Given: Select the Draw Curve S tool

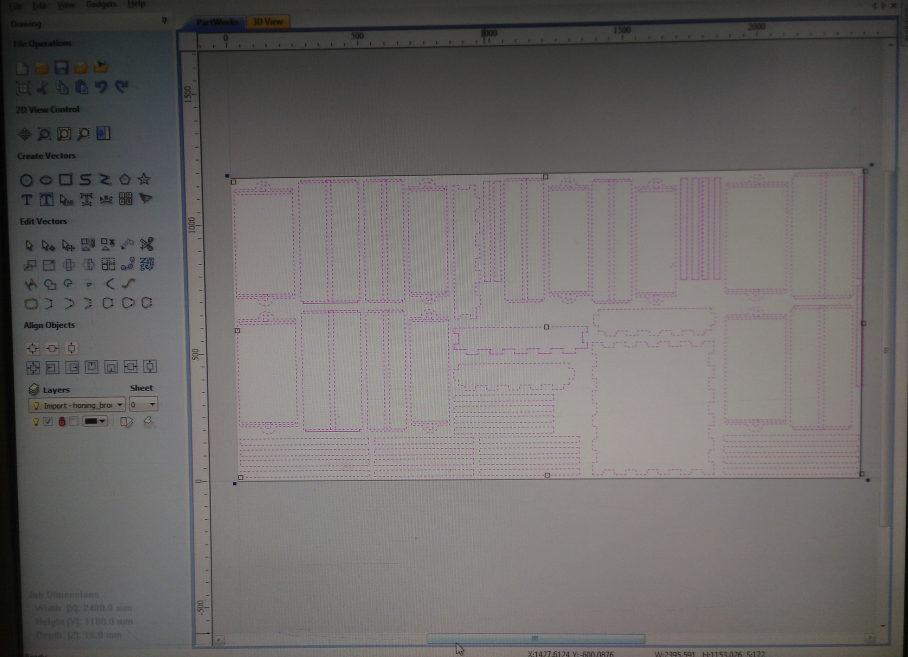Looking at the screenshot, I should pos(85,180).
